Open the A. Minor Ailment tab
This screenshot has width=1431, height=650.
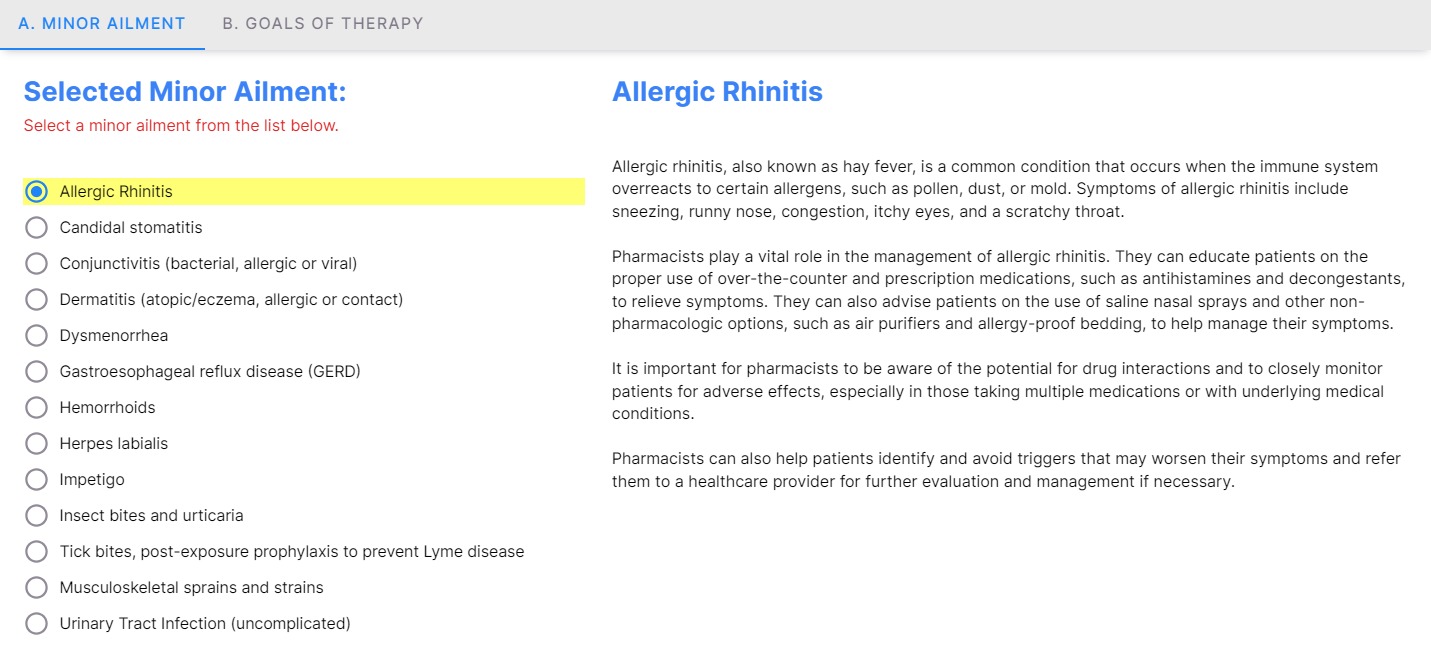tap(102, 23)
